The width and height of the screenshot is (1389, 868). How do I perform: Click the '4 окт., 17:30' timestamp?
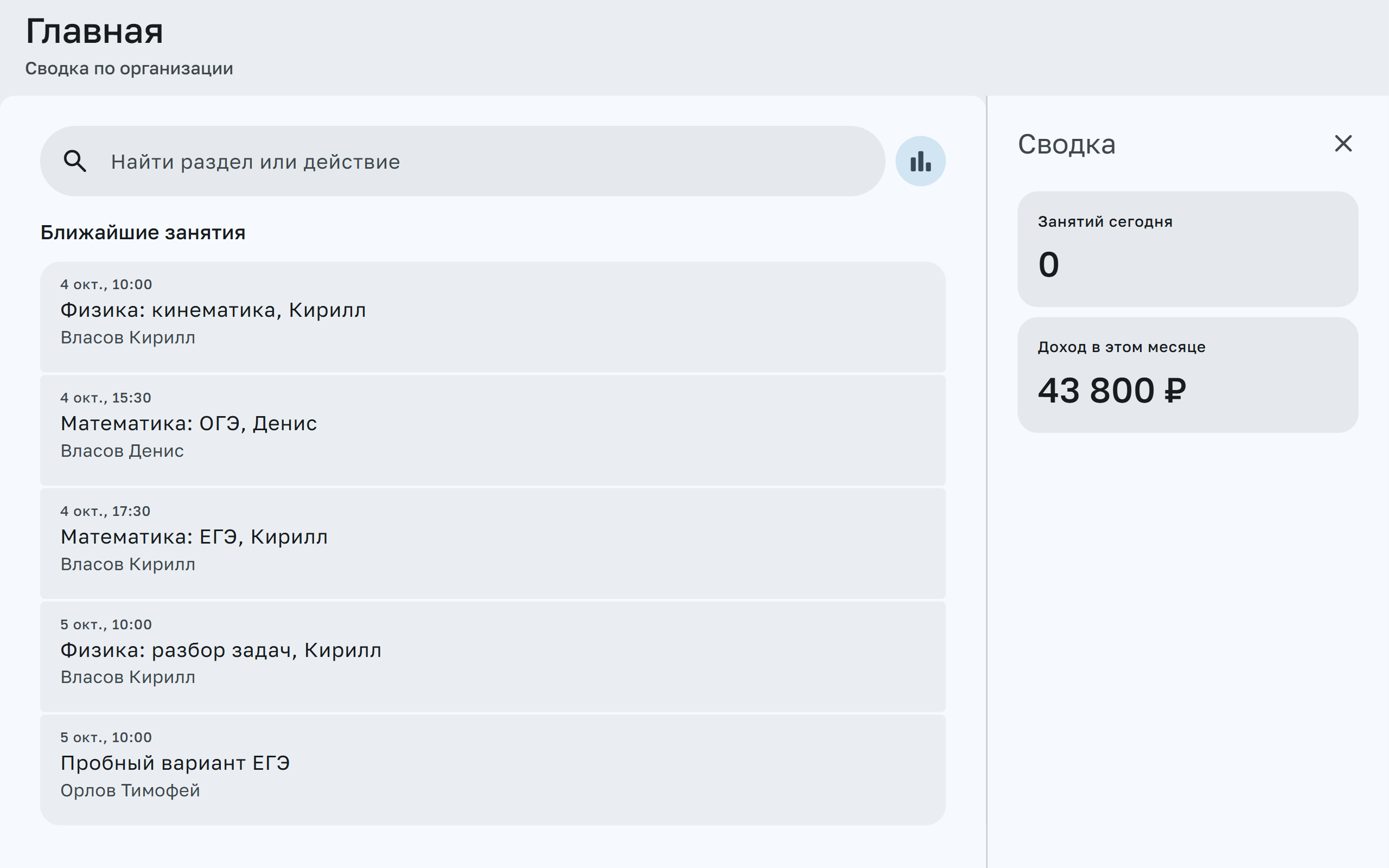pos(106,511)
